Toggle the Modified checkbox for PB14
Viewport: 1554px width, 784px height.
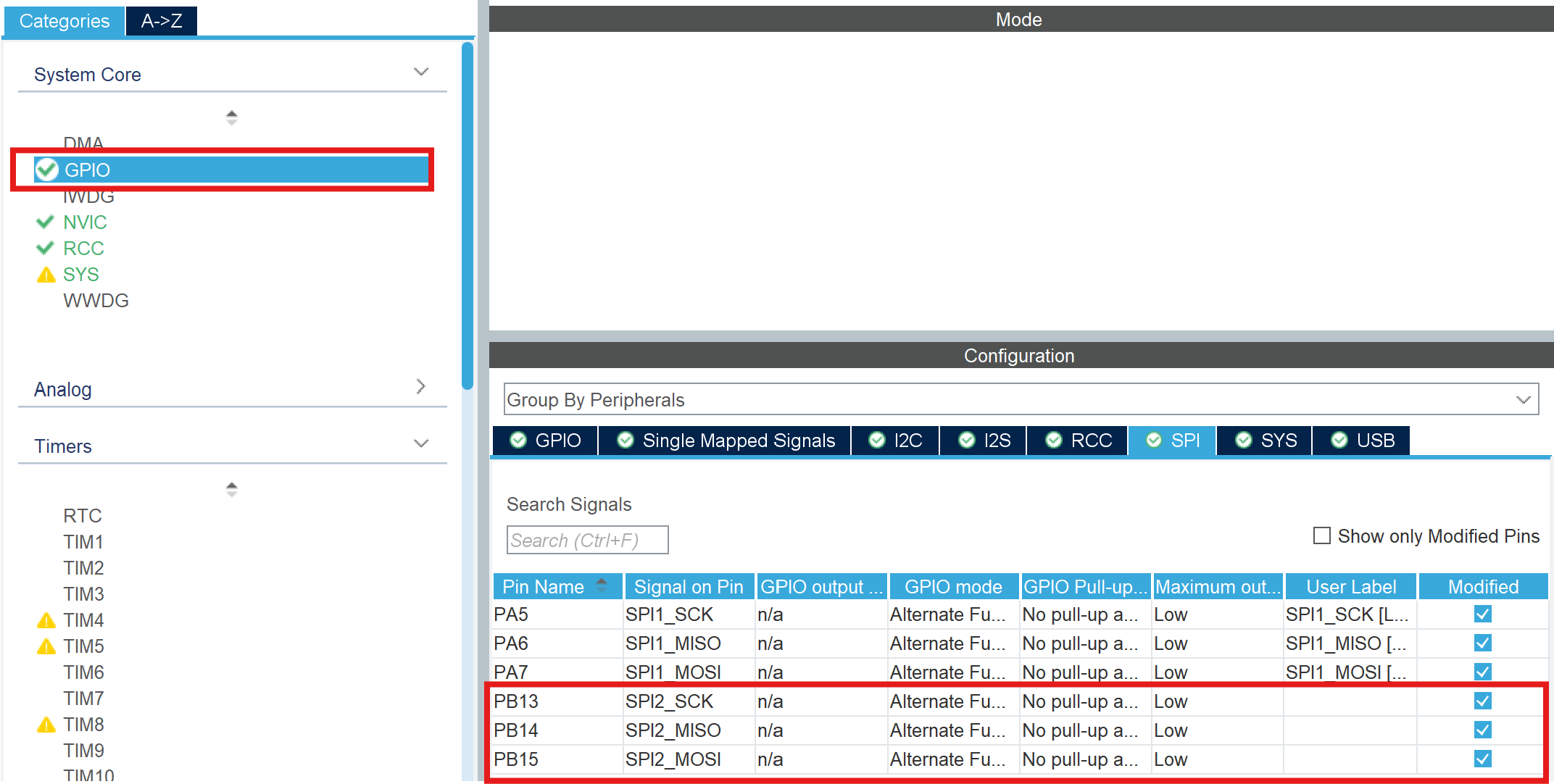coord(1482,730)
